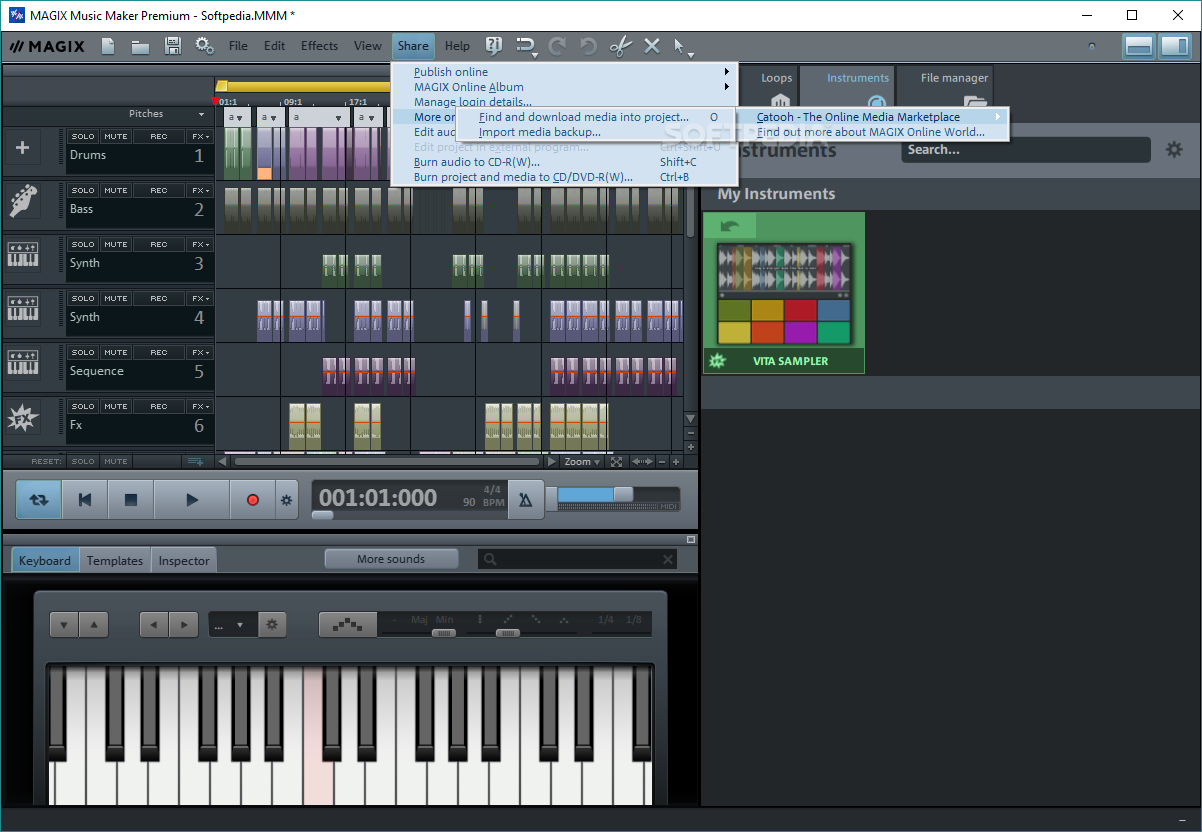The width and height of the screenshot is (1202, 832).
Task: Toggle the metronome icon beside the tempo display
Action: [x=526, y=500]
